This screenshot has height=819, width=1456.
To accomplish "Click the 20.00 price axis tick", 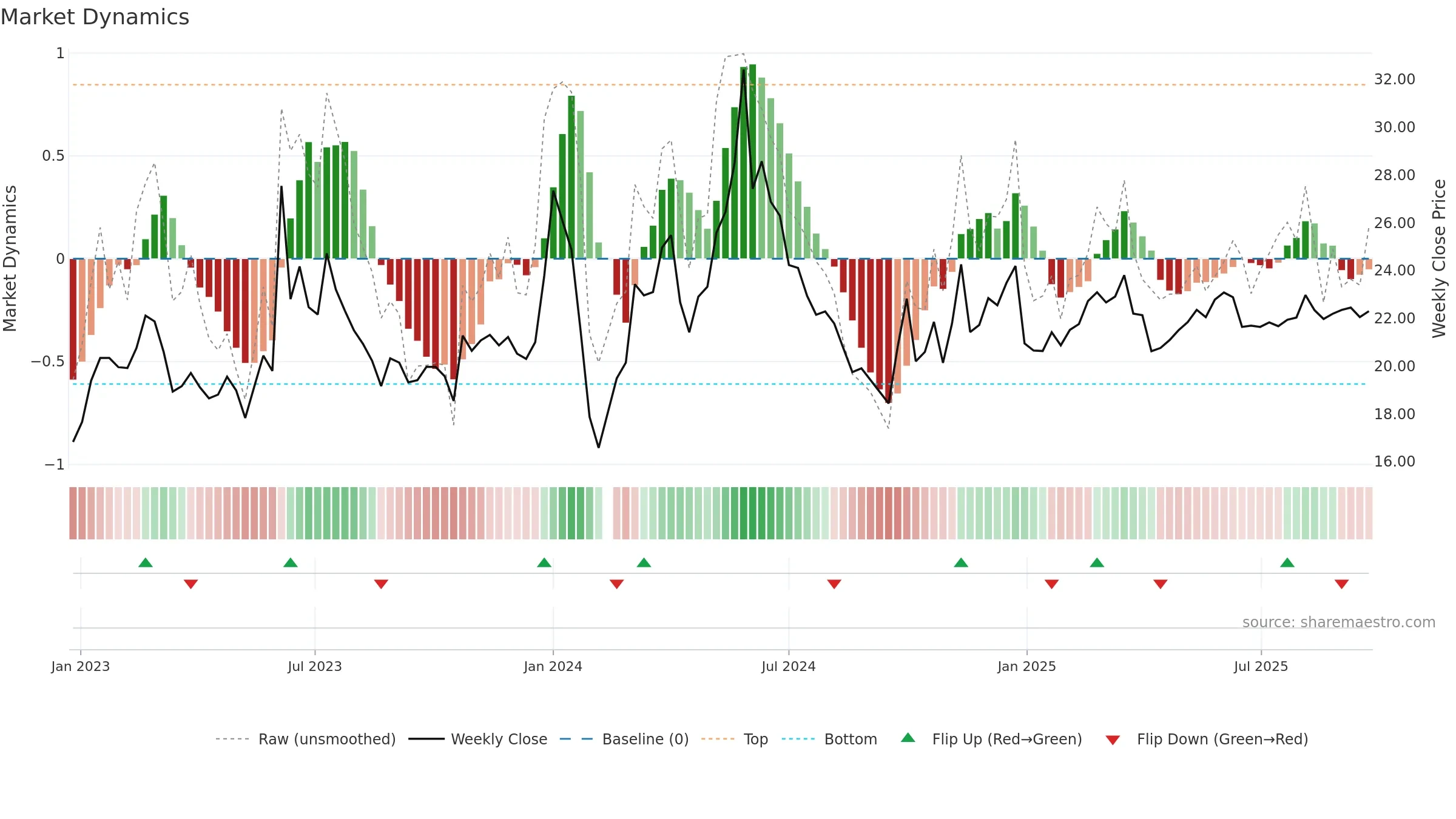I will pyautogui.click(x=1395, y=366).
